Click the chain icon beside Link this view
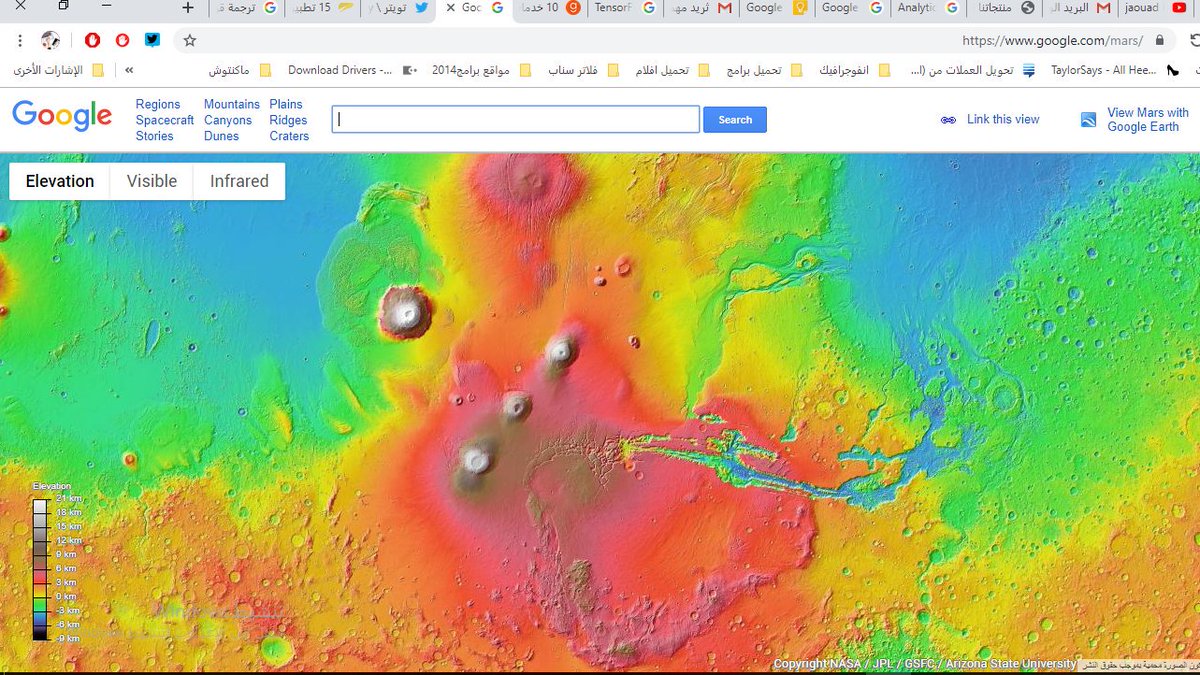1200x675 pixels. click(x=948, y=120)
